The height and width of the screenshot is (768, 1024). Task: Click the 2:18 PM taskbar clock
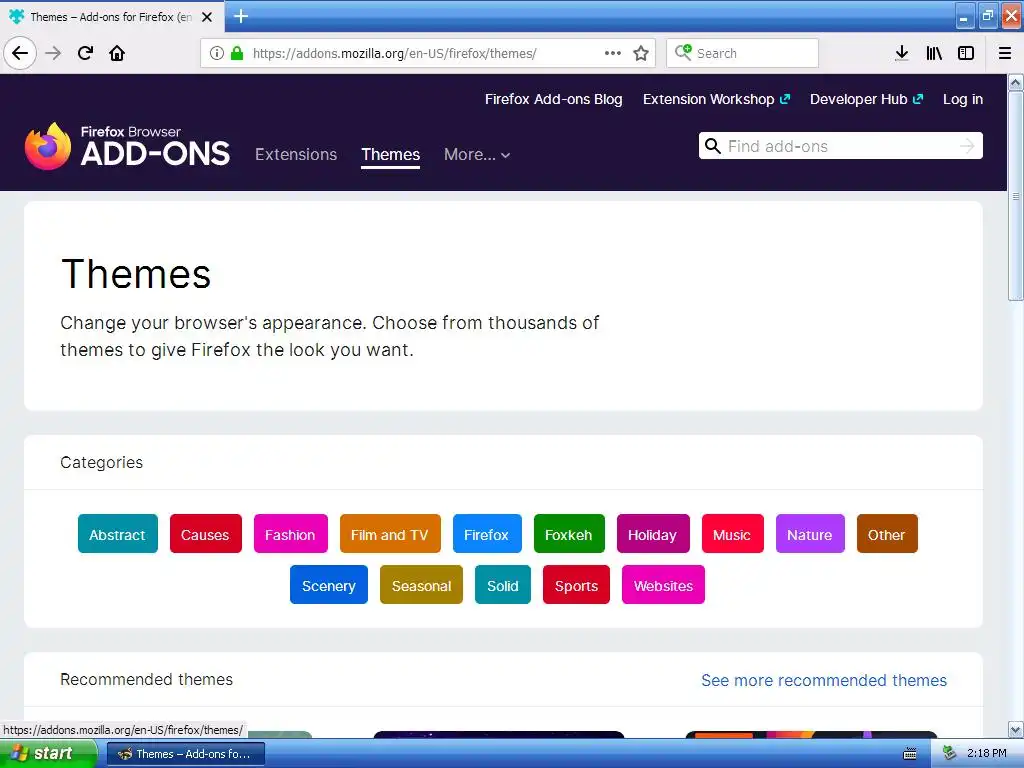pos(986,754)
